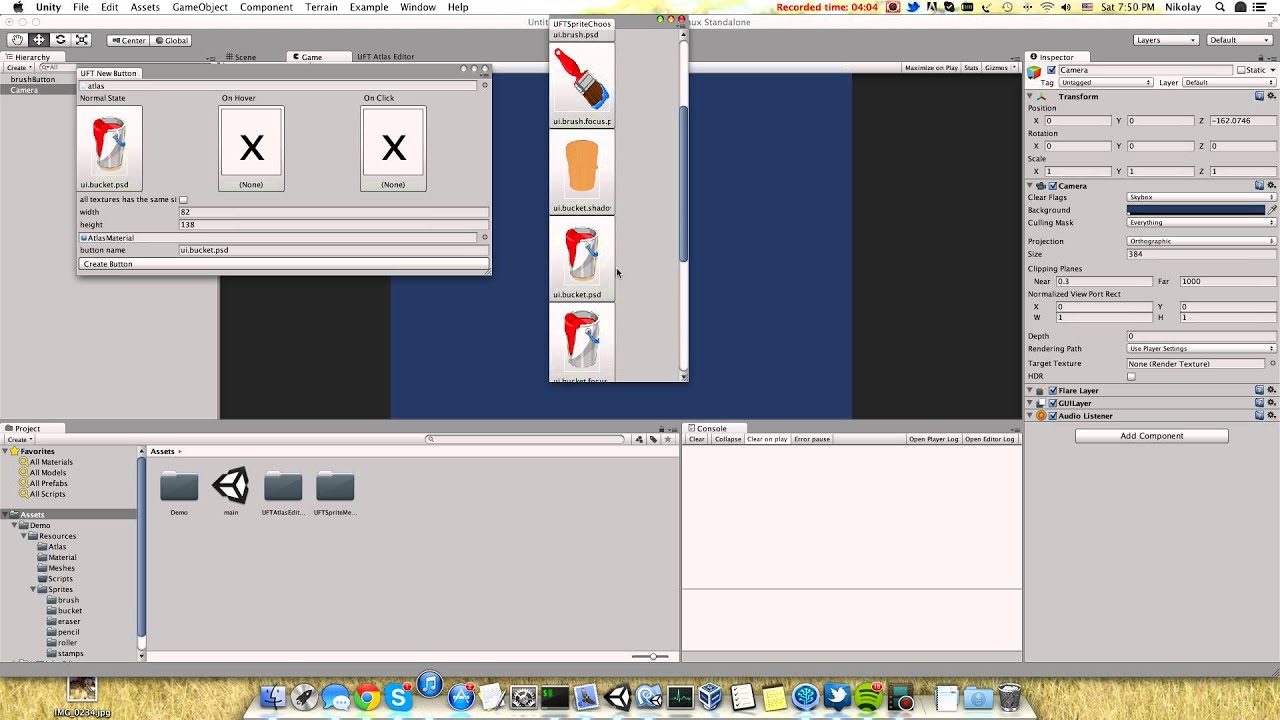Toggle GUILayer component checkbox
The height and width of the screenshot is (720, 1280).
1052,403
